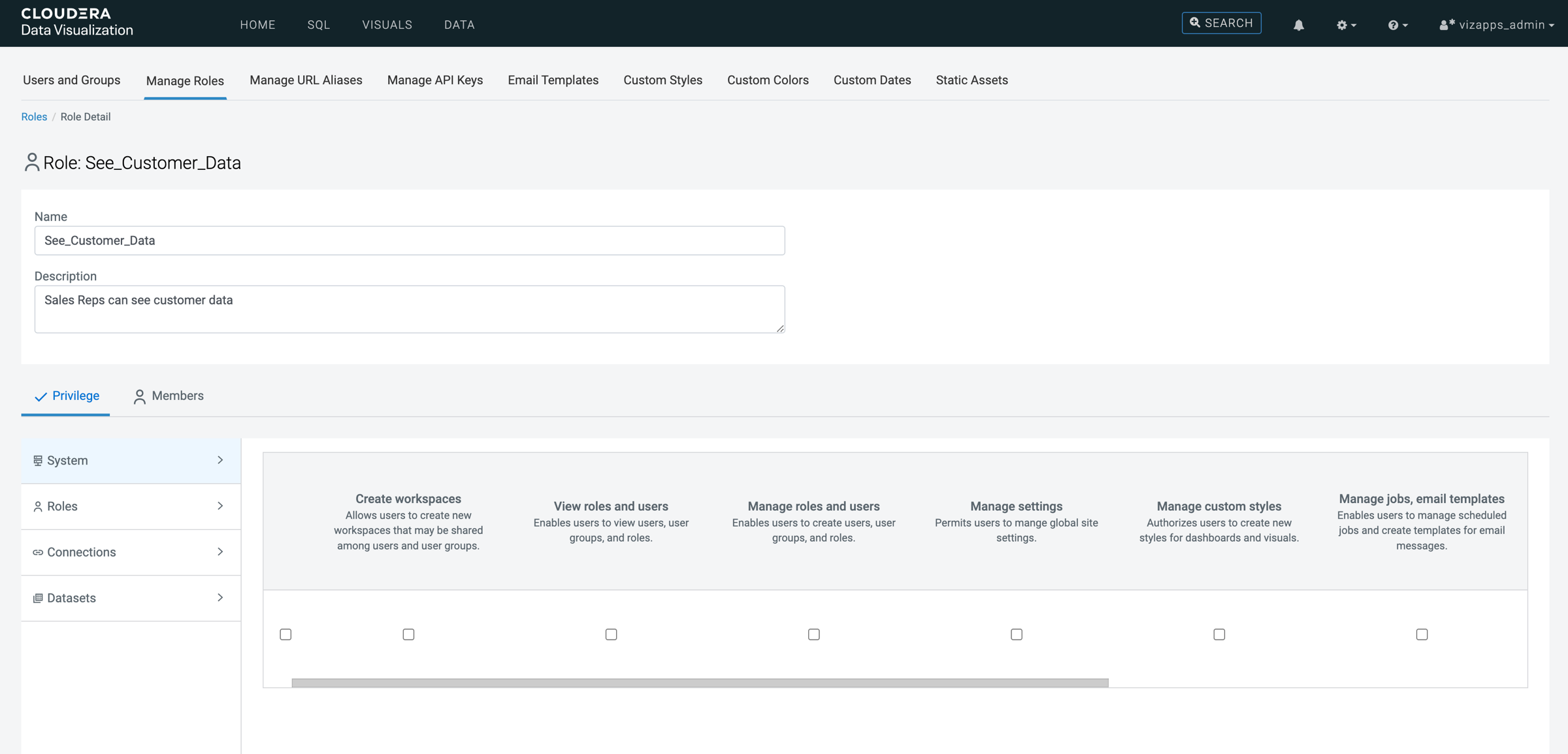
Task: Expand the Datasets section chevron
Action: [x=220, y=597]
